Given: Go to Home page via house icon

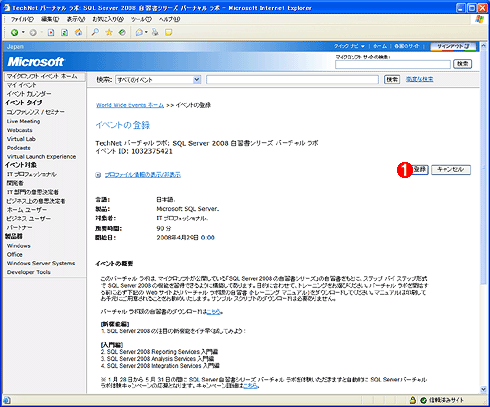Looking at the screenshot, I should tap(78, 32).
